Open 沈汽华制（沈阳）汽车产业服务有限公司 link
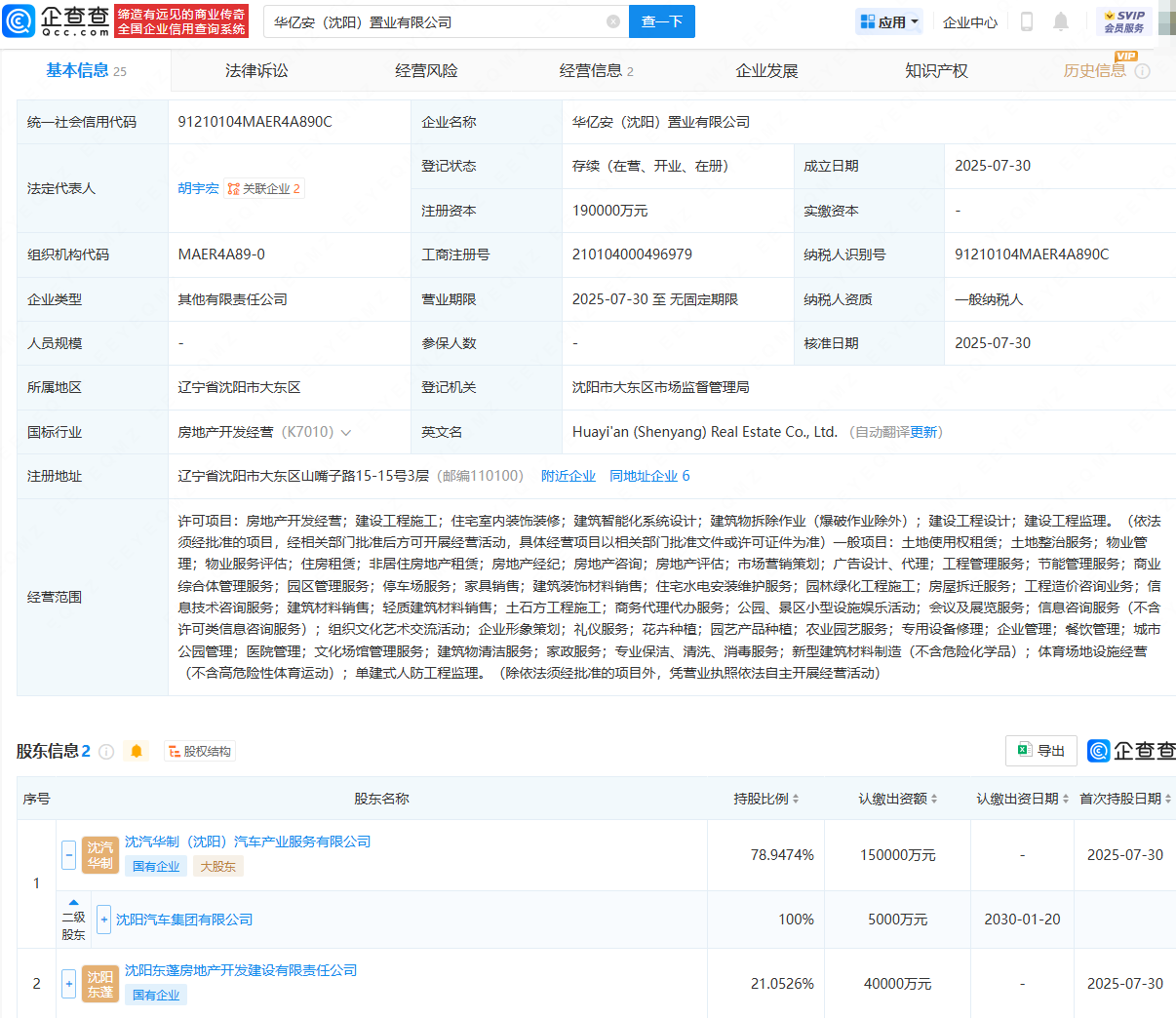This screenshot has height=1018, width=1176. click(x=248, y=842)
